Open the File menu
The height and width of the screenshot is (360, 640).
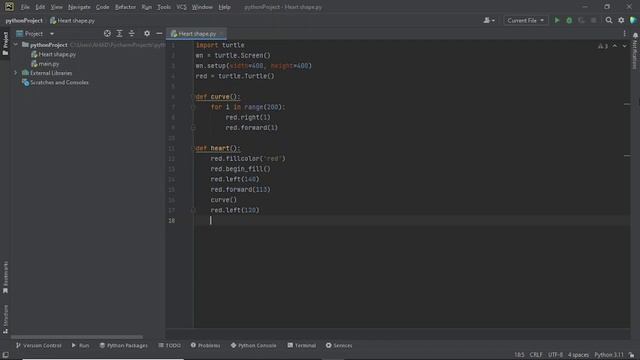click(25, 7)
